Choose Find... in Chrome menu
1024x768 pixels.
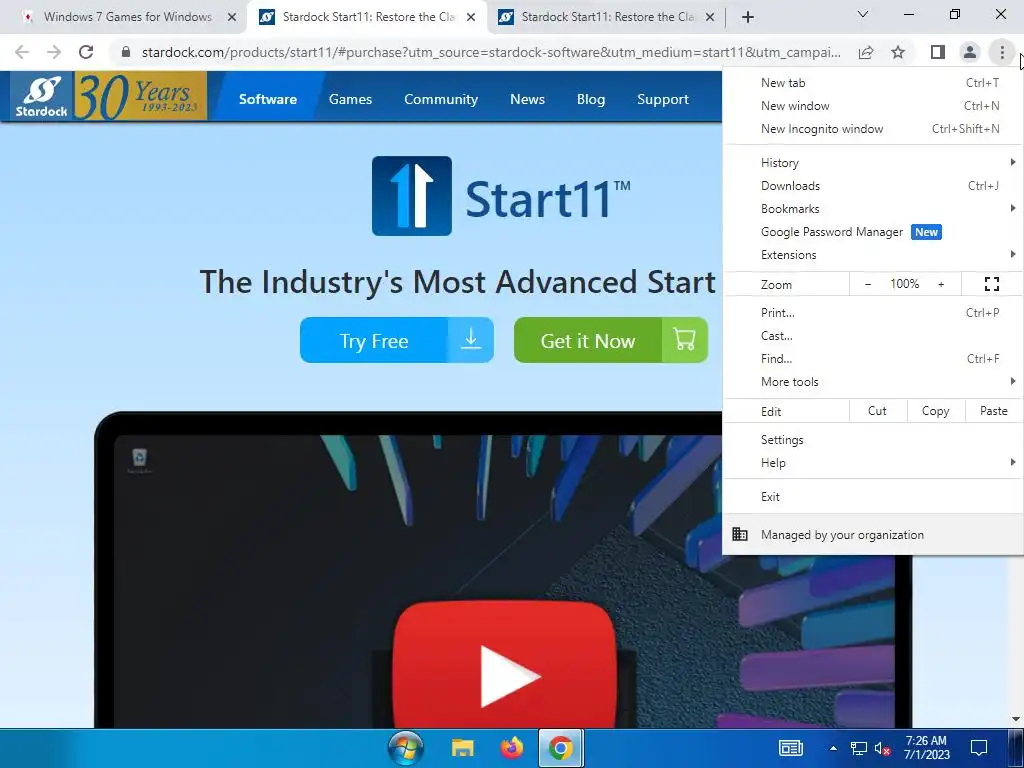tap(873, 359)
